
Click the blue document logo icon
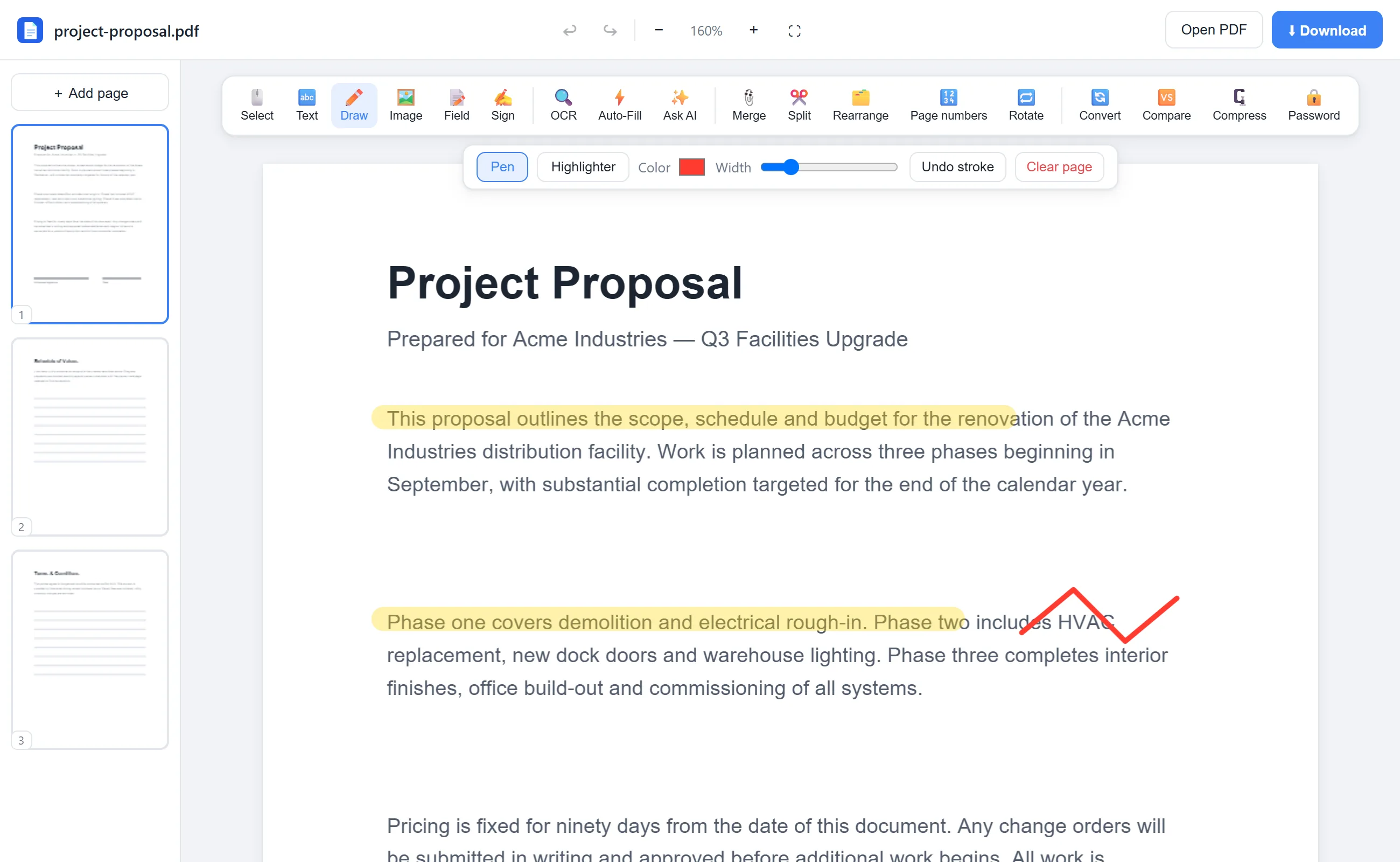click(x=30, y=30)
